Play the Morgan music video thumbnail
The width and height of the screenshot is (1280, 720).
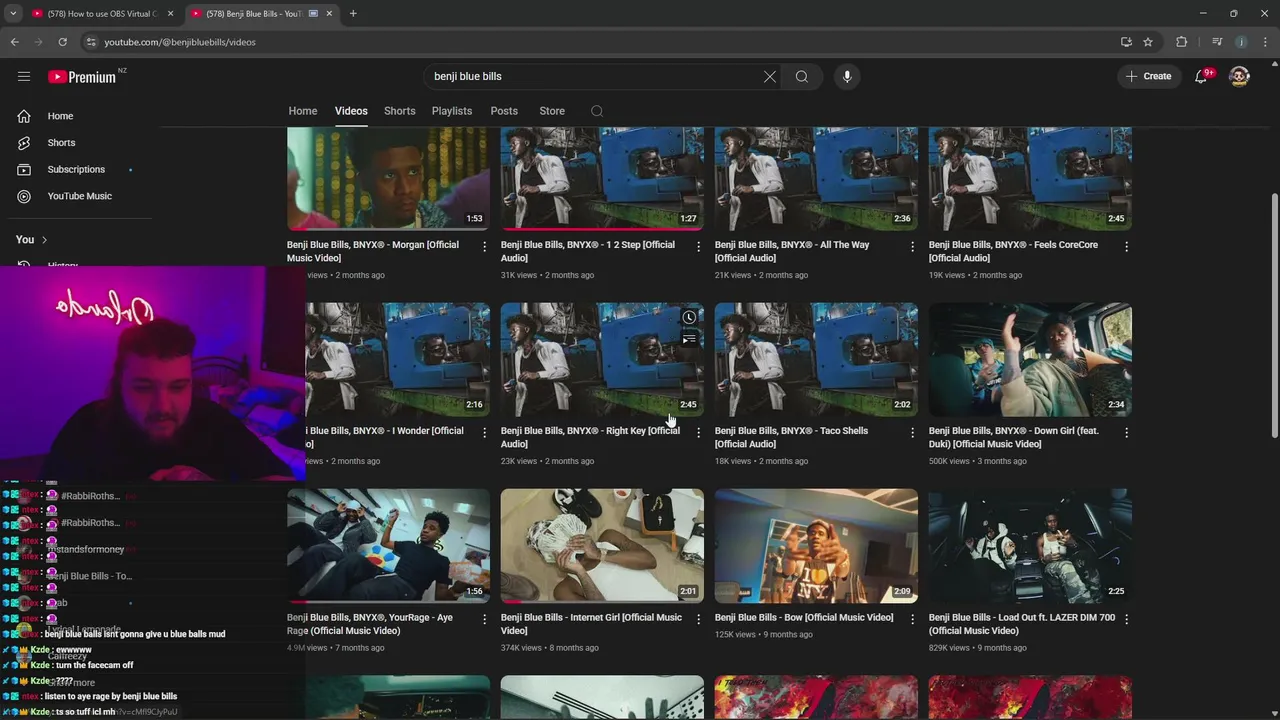coord(388,178)
